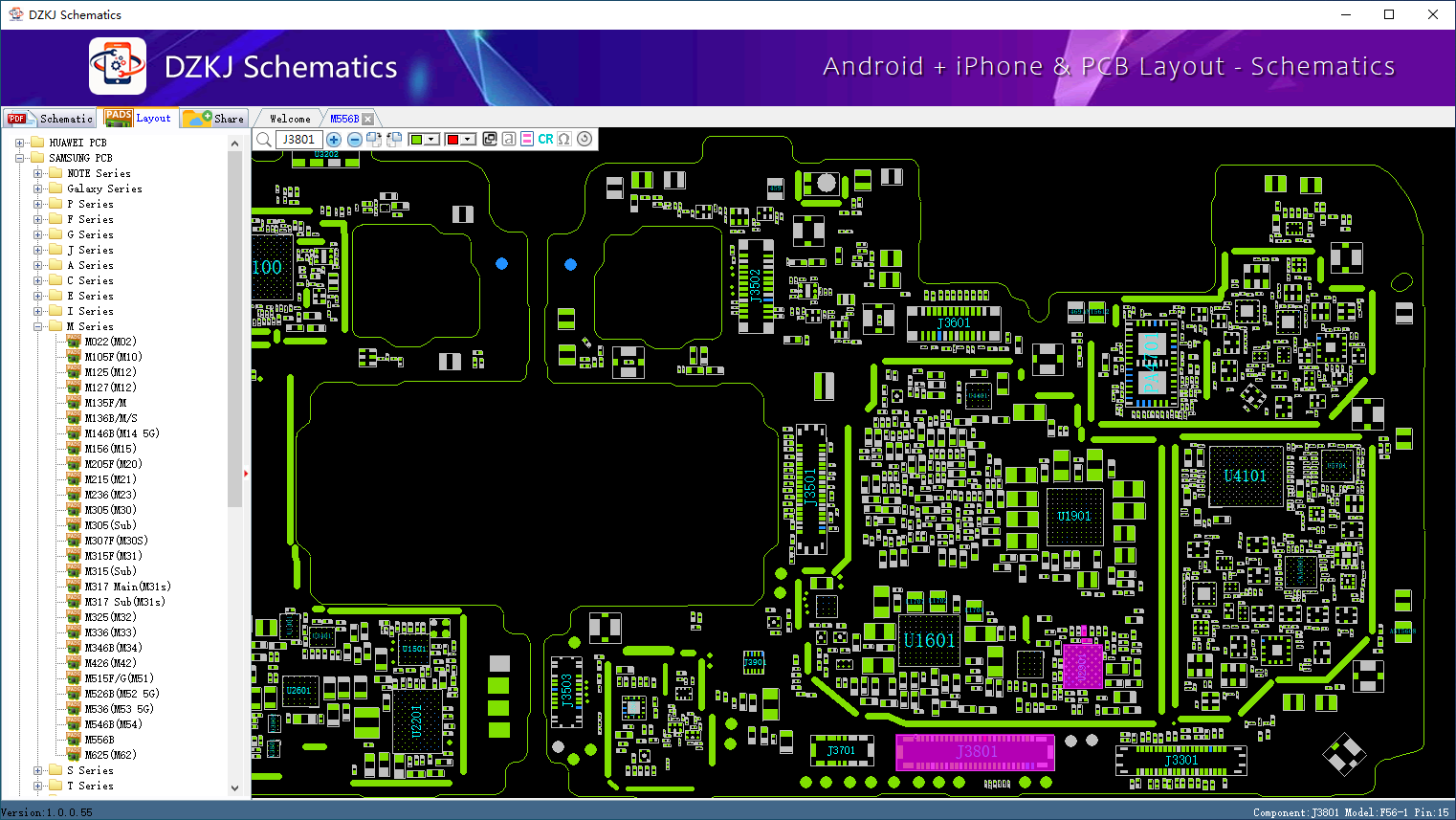Rotate the board view counter-clockwise

coord(393,140)
